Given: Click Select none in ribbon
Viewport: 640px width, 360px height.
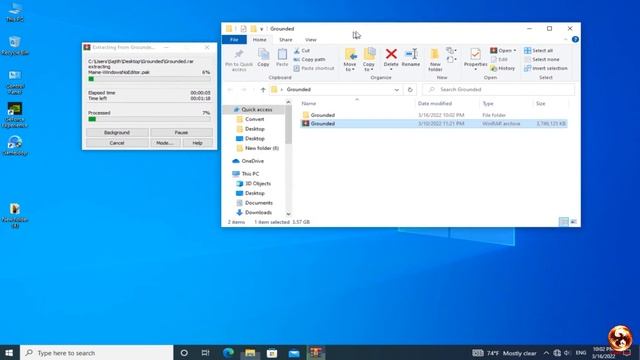Looking at the screenshot, I should tap(542, 60).
